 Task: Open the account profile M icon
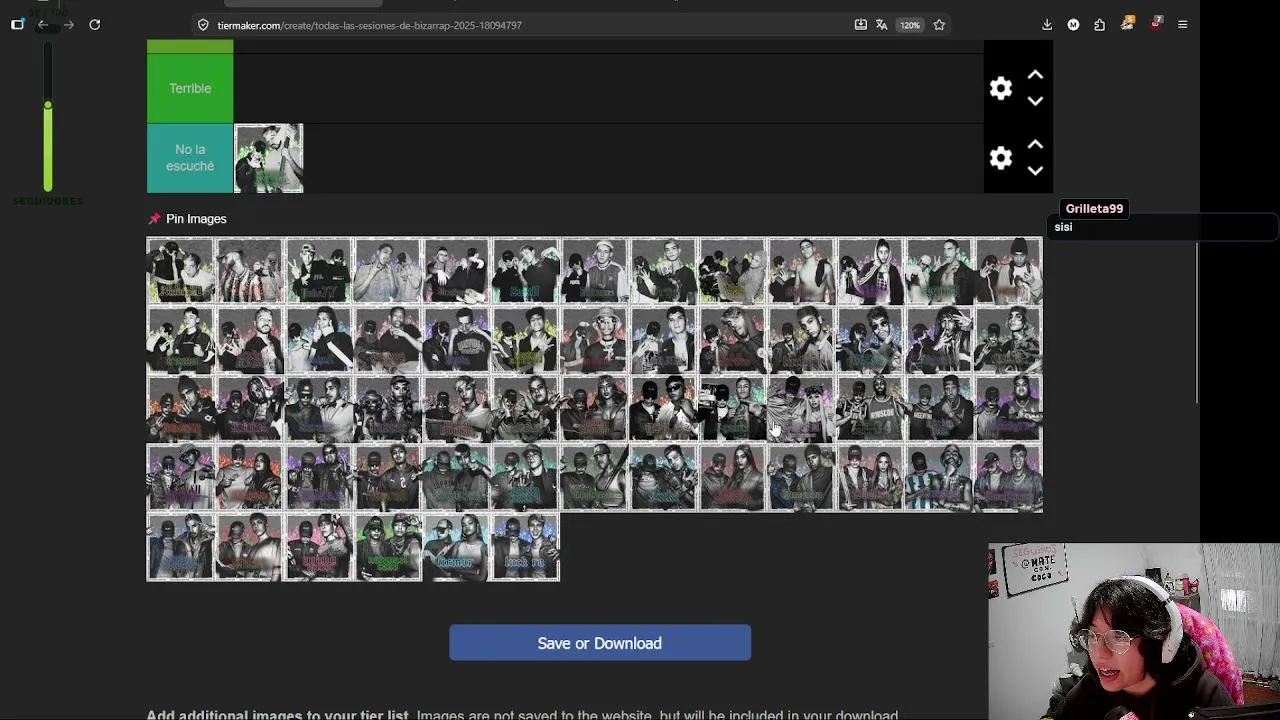1073,24
